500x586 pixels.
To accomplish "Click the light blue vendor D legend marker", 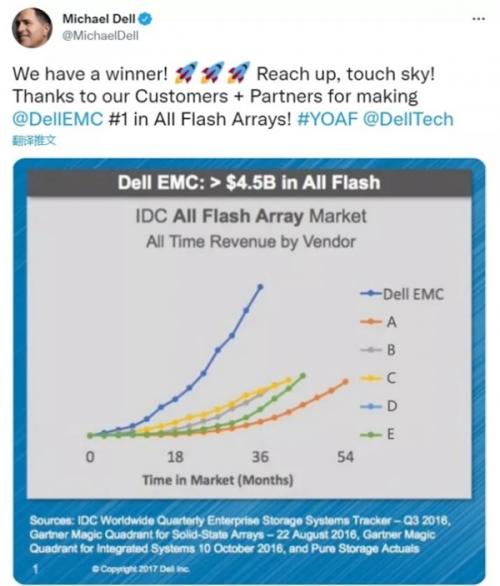I will [x=371, y=406].
